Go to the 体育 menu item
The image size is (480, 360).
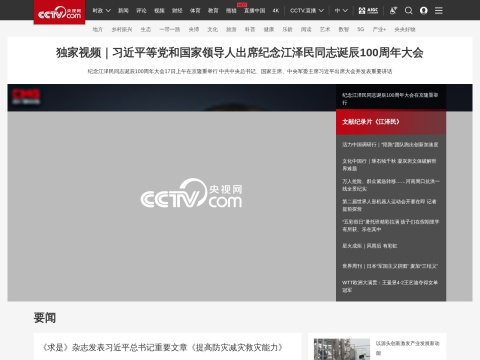tap(195, 11)
